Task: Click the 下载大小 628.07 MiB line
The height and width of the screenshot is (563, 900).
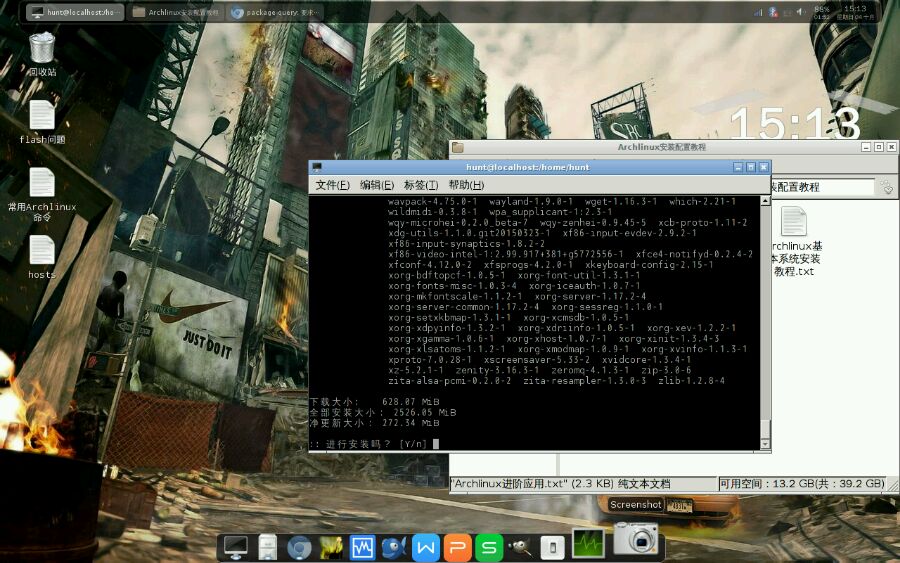Action: coord(374,402)
